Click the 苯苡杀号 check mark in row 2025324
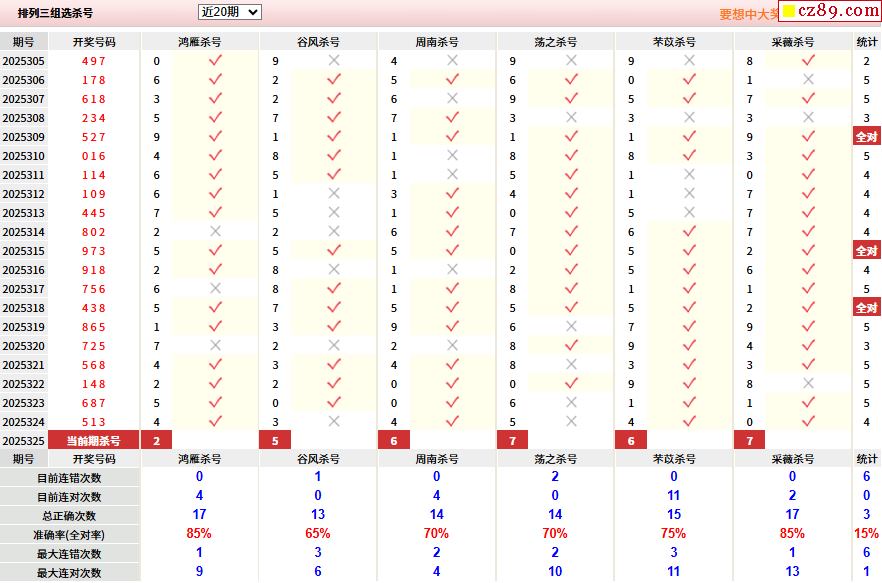This screenshot has height=583, width=882. point(690,421)
